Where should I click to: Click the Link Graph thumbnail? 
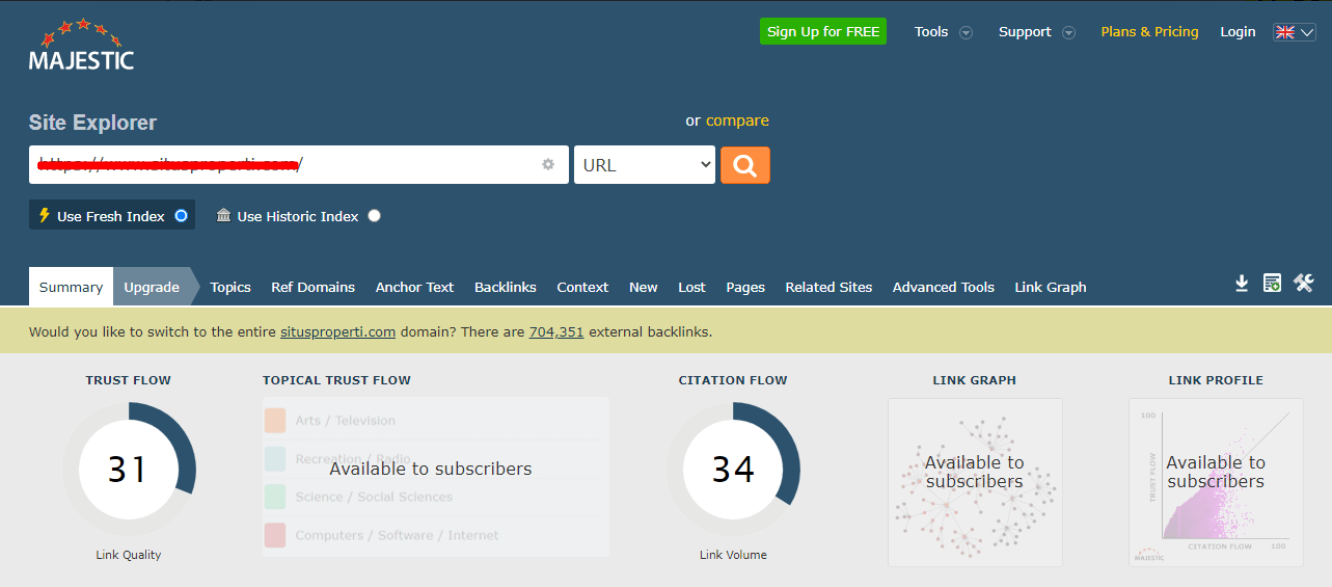tap(974, 482)
